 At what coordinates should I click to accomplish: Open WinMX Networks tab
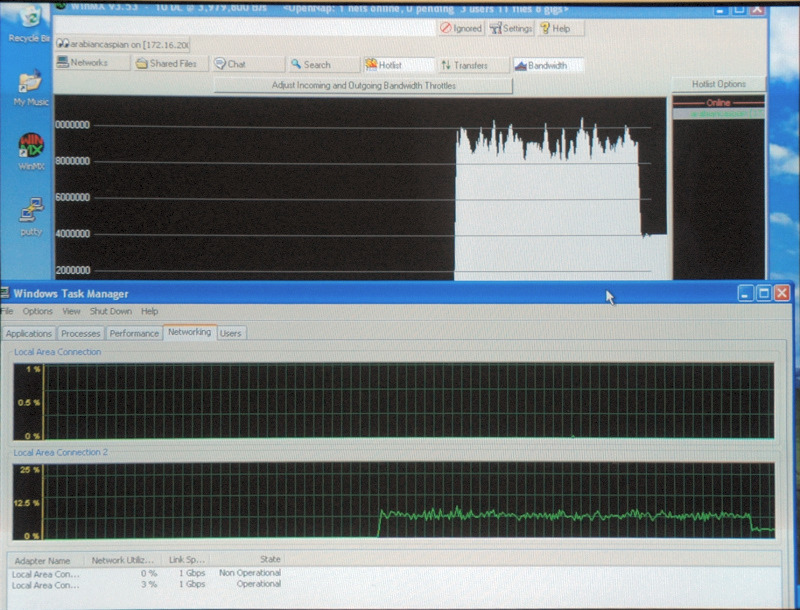92,63
